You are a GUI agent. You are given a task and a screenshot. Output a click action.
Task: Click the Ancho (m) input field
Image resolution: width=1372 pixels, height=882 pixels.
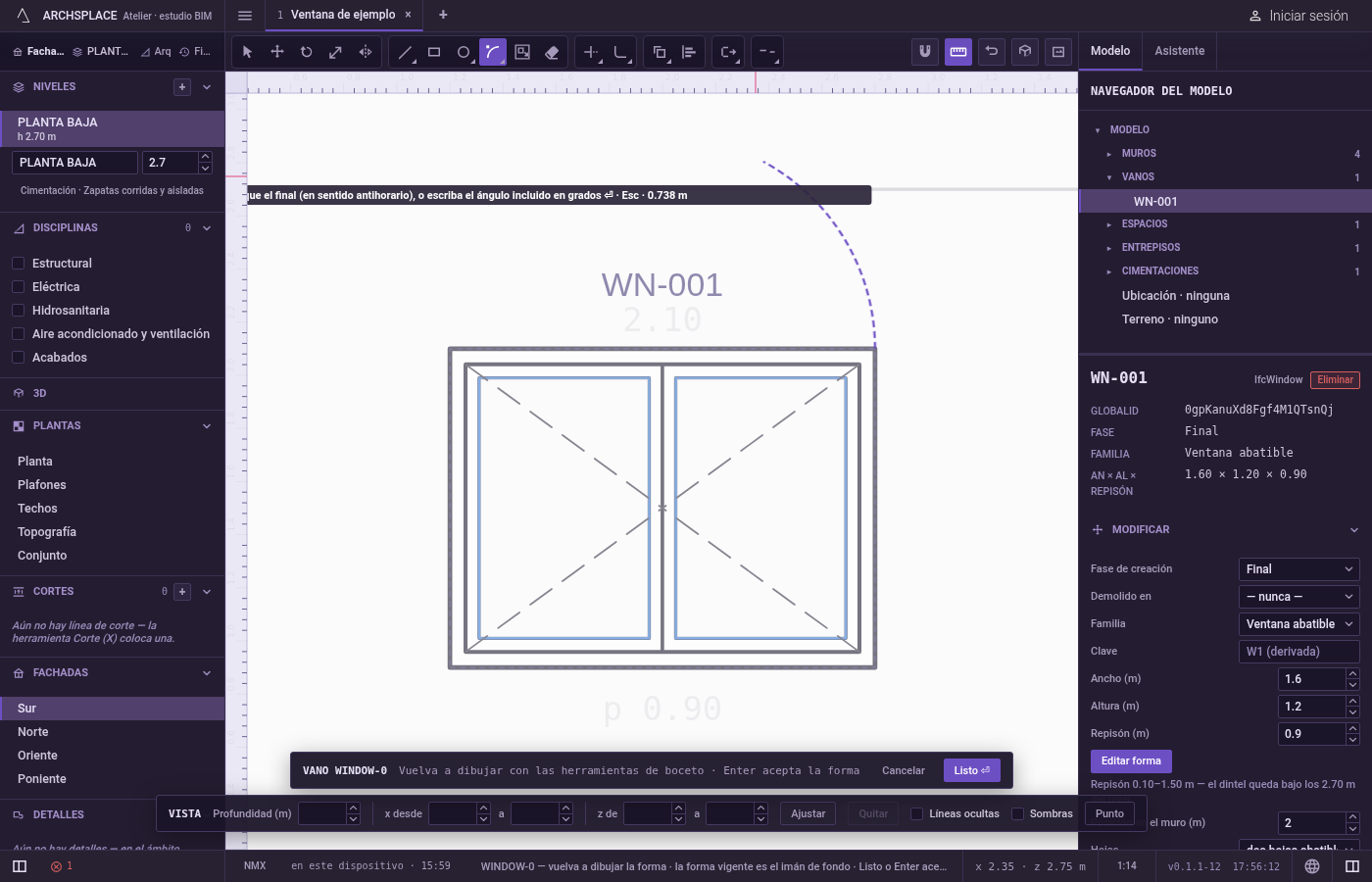(1313, 679)
